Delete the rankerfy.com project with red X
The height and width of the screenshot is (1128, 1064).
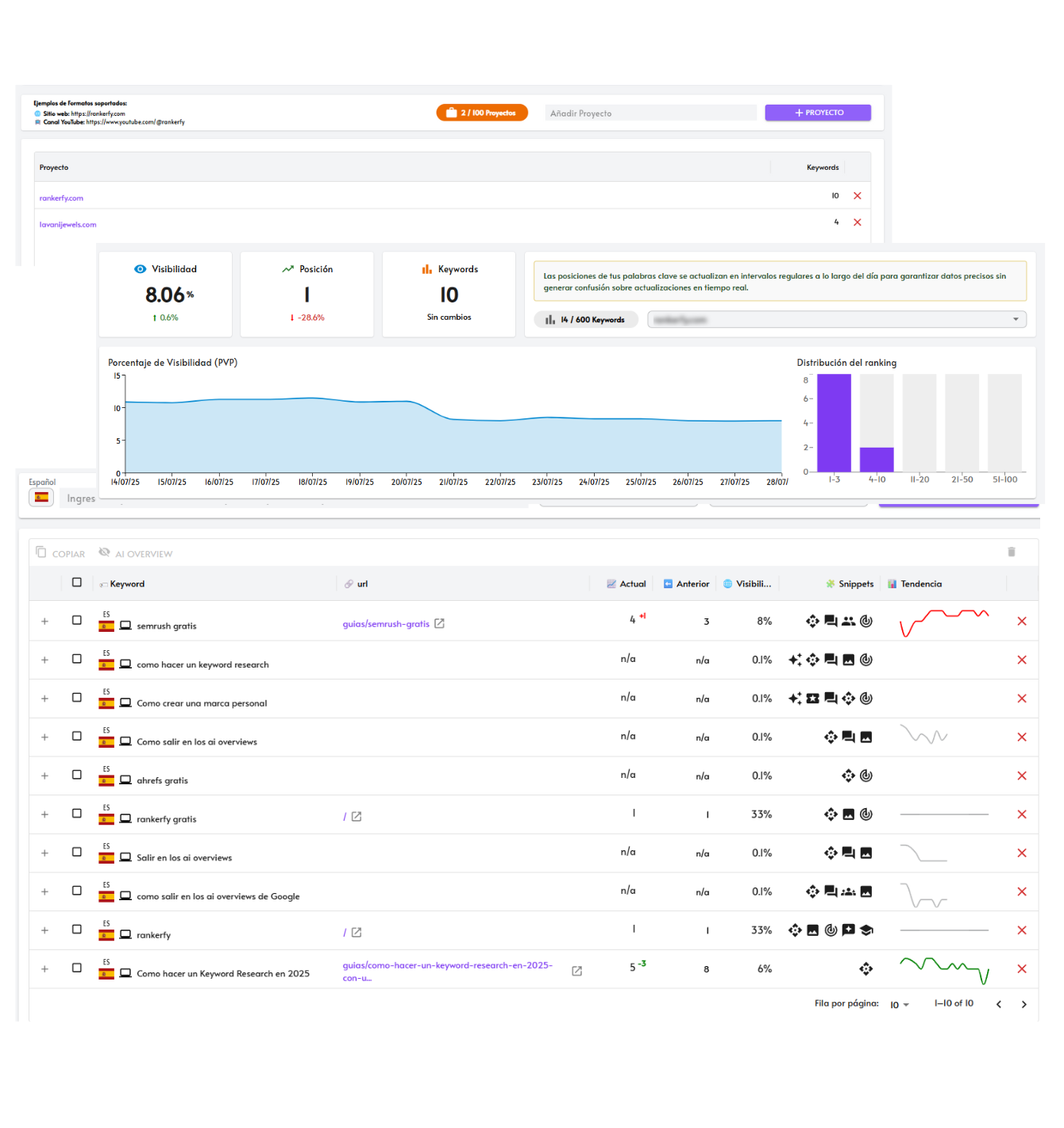pyautogui.click(x=857, y=196)
